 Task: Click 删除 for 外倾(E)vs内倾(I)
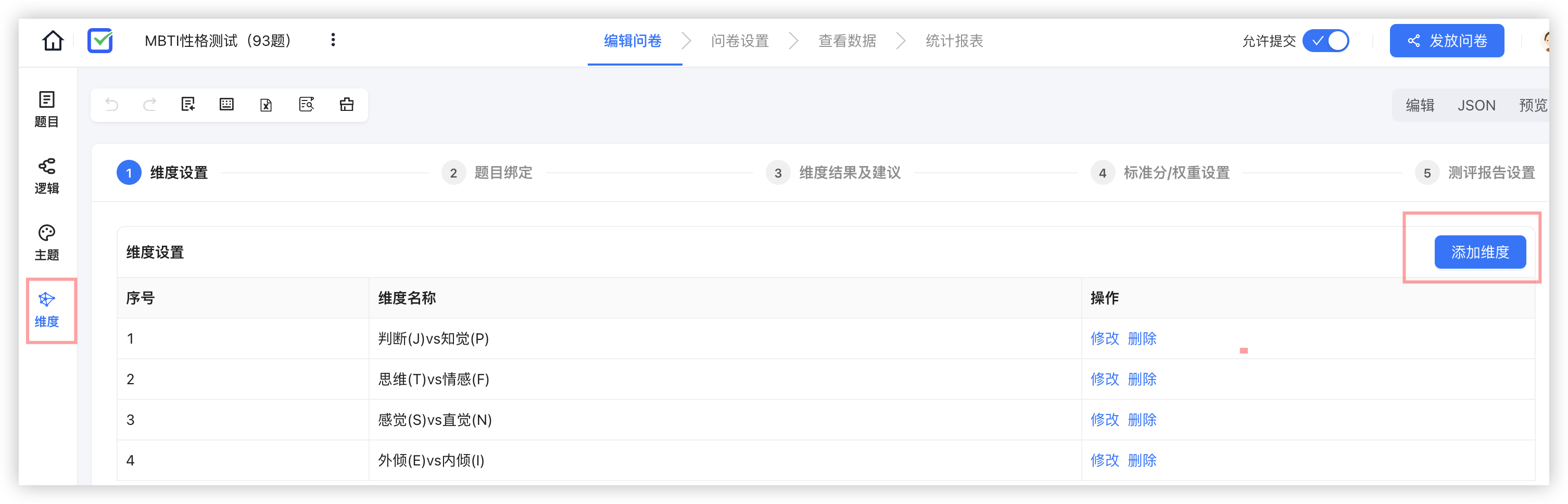pos(1142,460)
